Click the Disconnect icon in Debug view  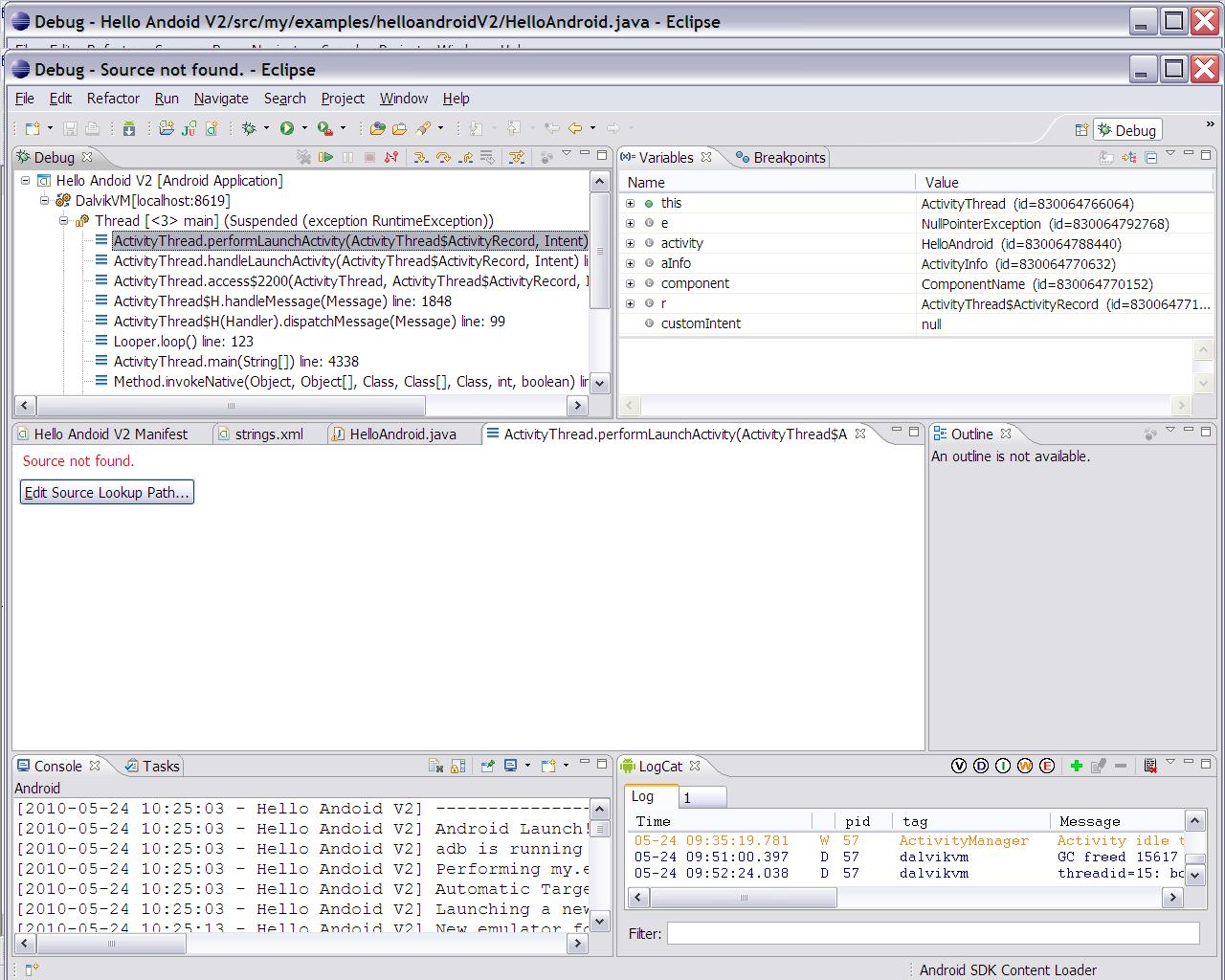[x=390, y=157]
